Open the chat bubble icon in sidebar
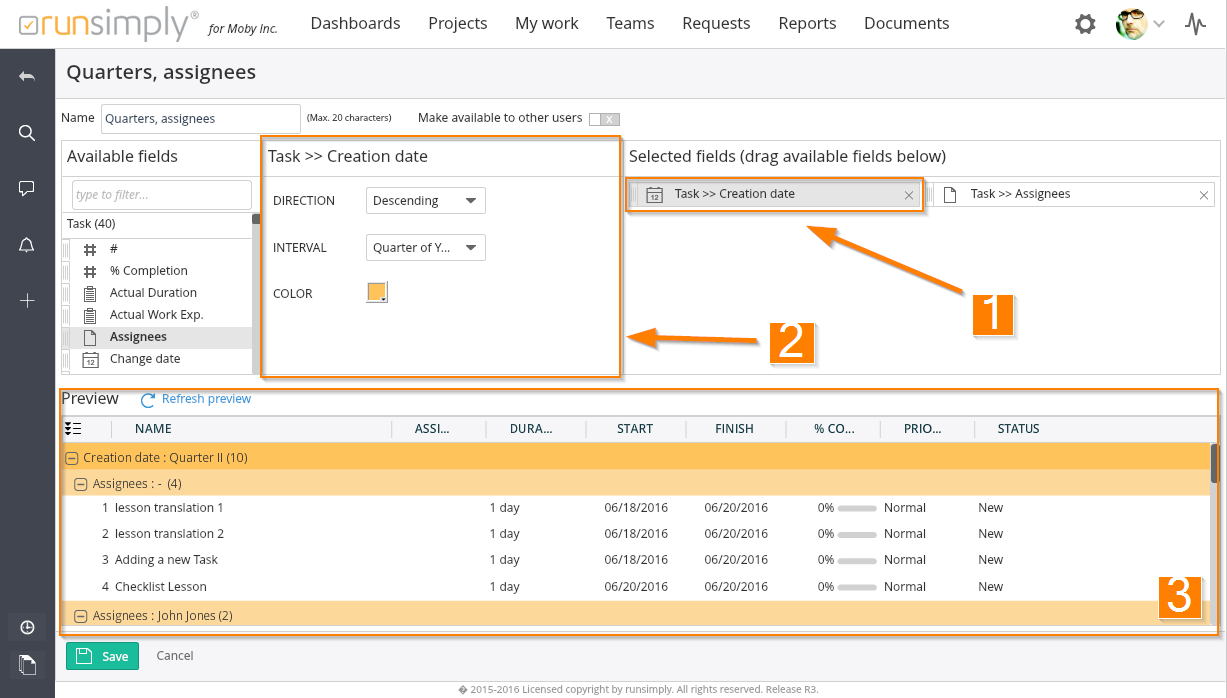 pos(27,188)
